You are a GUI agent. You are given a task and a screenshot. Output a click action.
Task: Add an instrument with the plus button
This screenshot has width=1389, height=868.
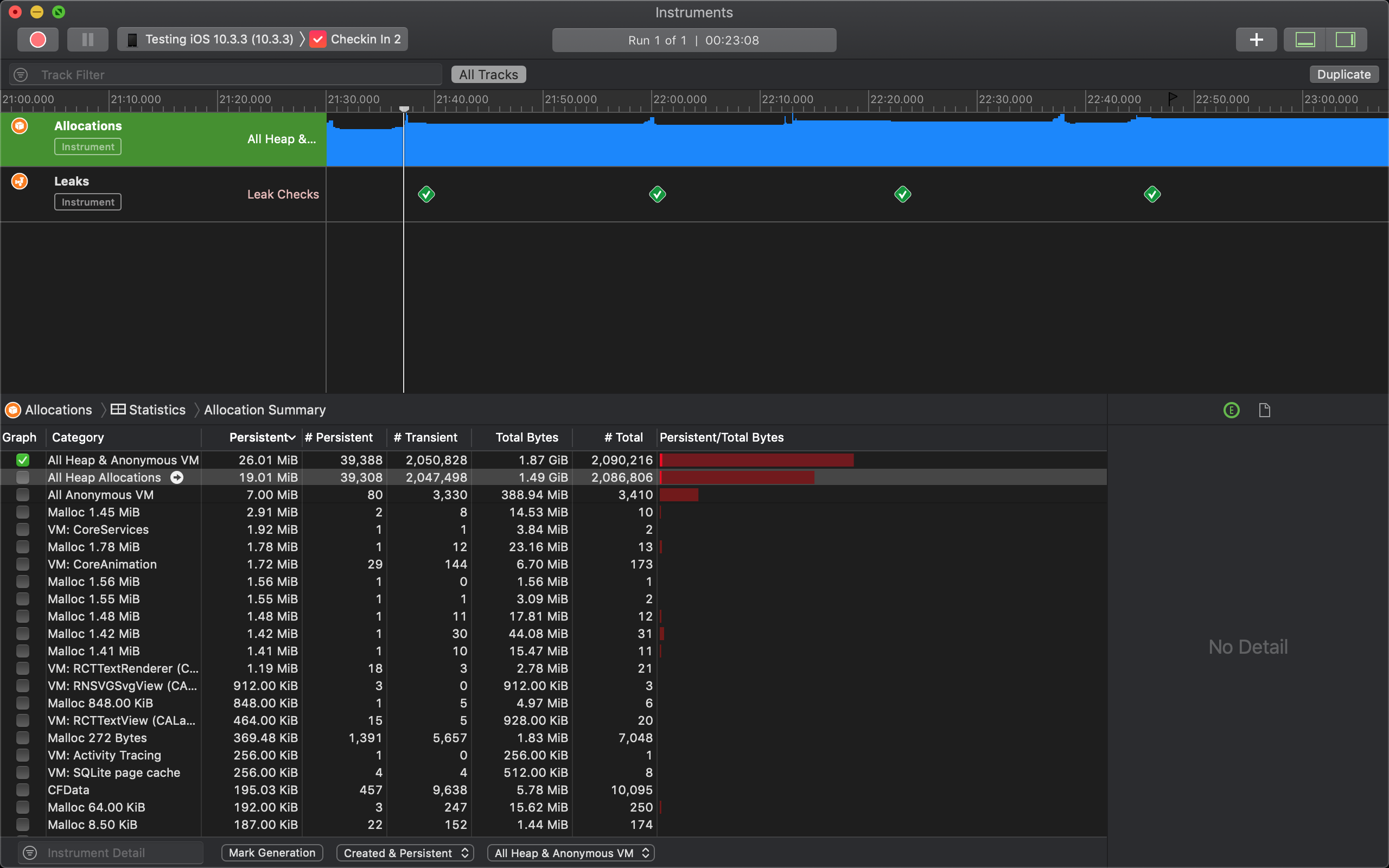1256,40
